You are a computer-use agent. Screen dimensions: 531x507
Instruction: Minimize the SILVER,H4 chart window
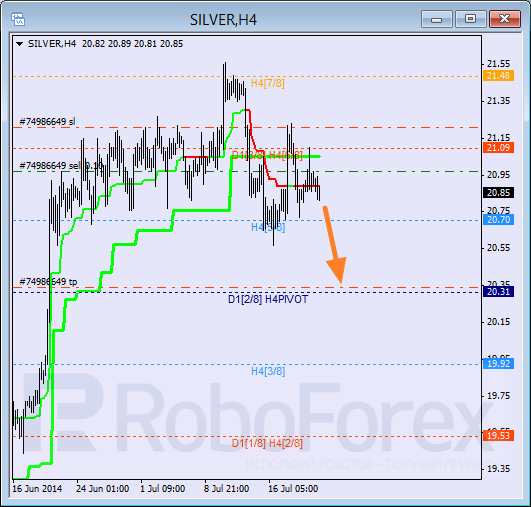(437, 19)
